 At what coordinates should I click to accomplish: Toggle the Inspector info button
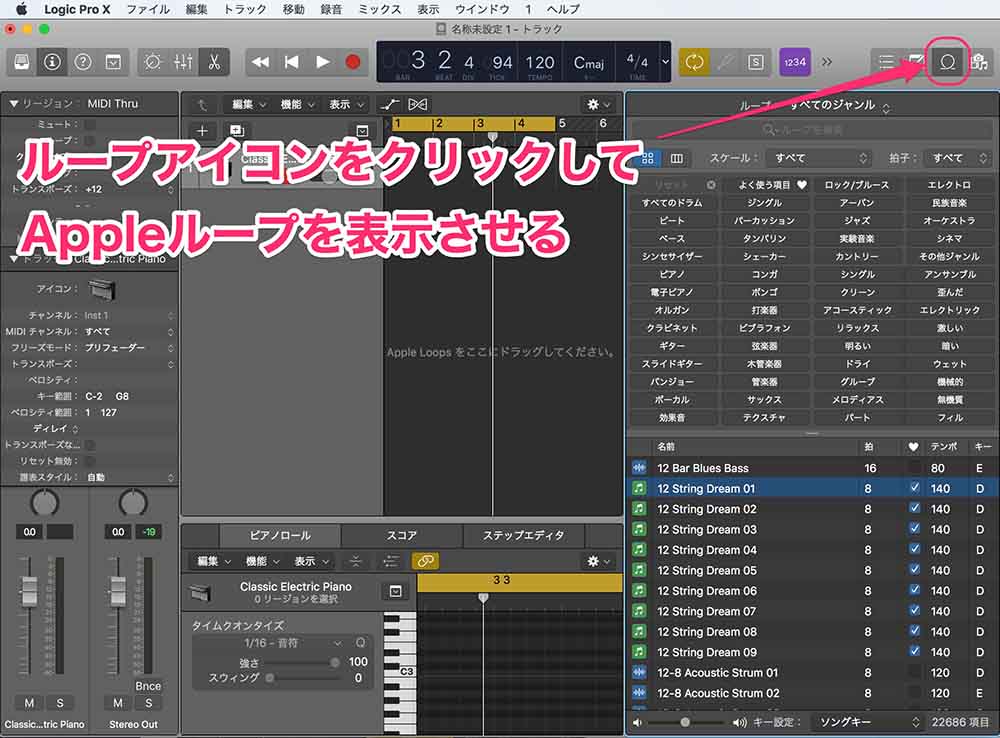(52, 62)
